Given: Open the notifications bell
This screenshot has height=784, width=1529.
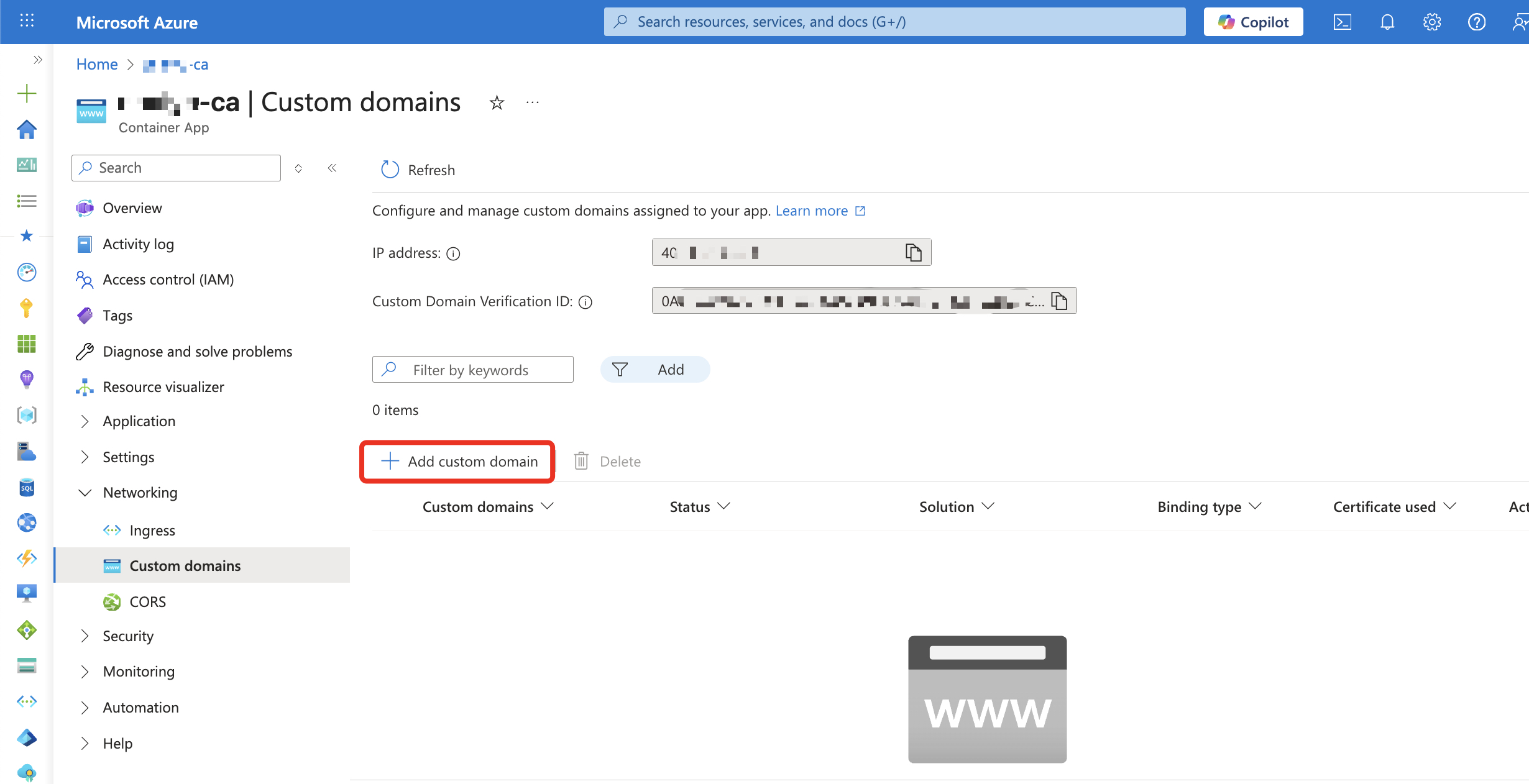Looking at the screenshot, I should click(x=1387, y=22).
